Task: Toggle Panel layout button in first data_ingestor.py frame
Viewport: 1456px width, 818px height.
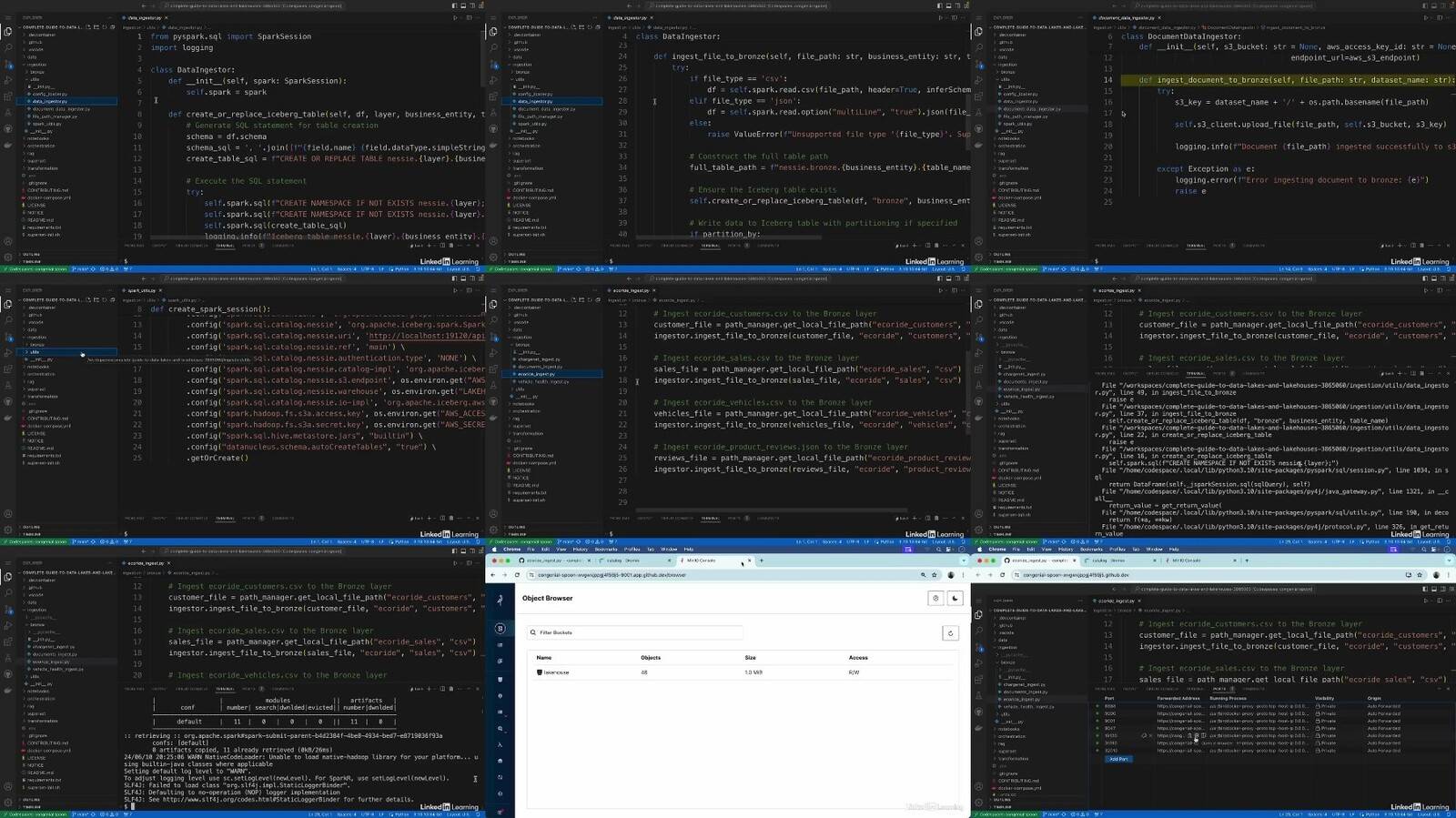Action: click(461, 5)
